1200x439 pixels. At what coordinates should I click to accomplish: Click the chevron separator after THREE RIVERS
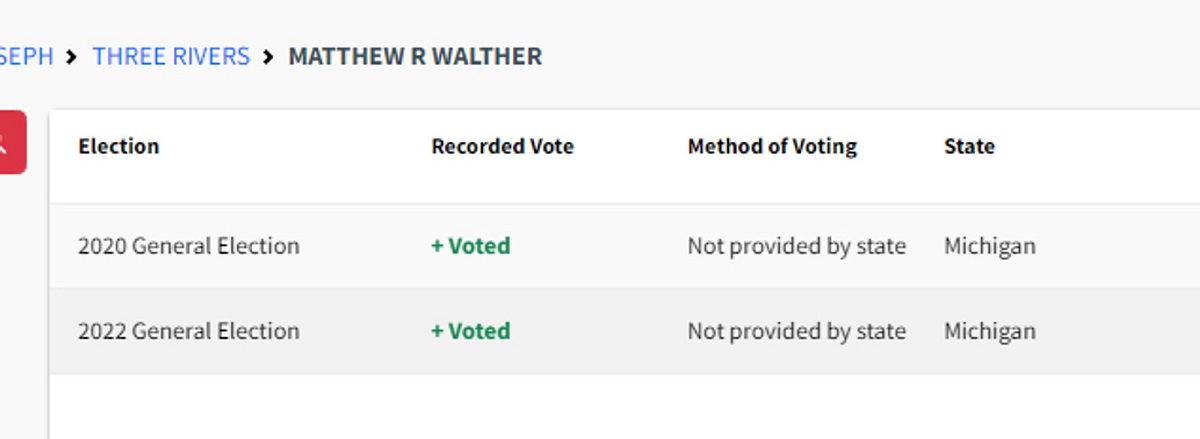pyautogui.click(x=268, y=57)
